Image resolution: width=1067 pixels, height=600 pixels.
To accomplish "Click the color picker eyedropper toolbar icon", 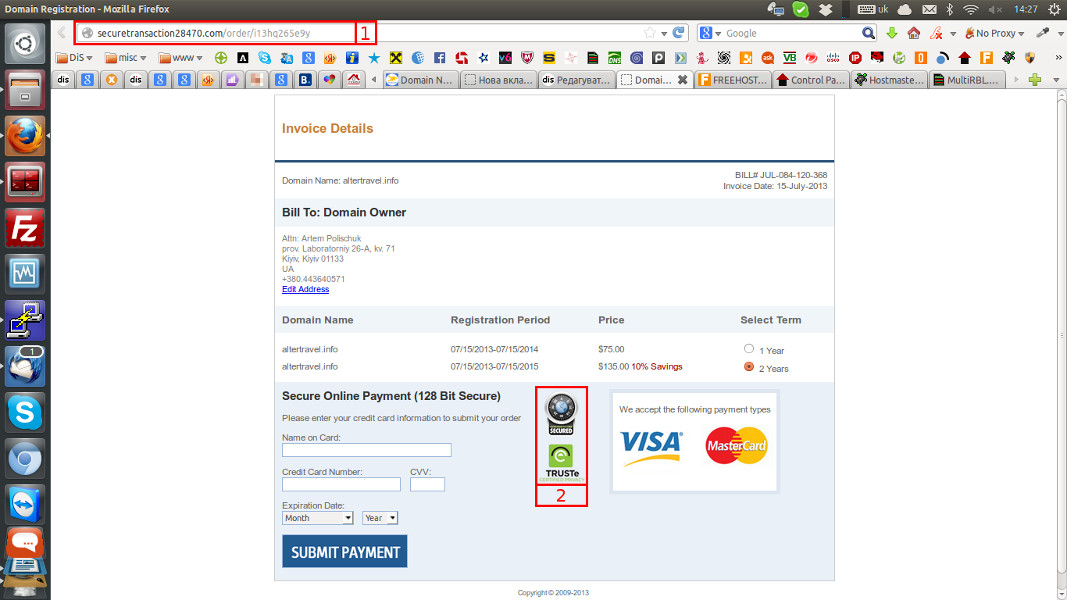I will coord(1043,33).
